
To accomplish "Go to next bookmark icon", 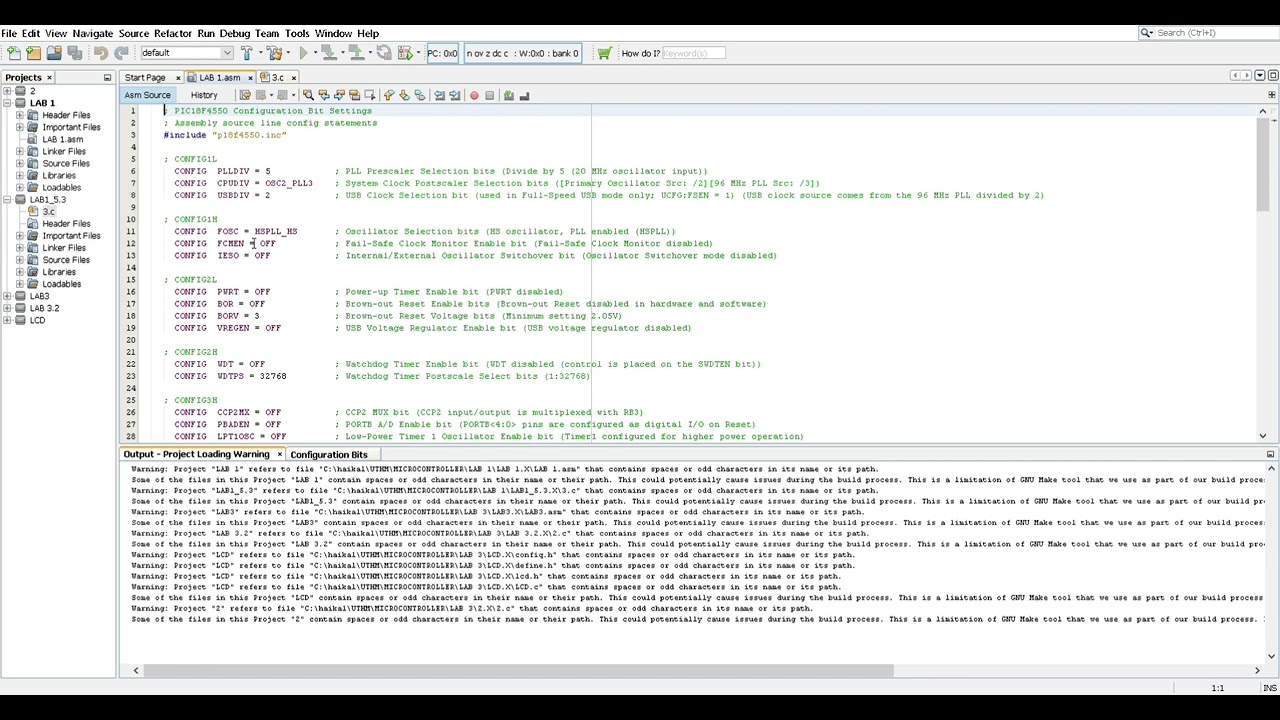I will coord(404,95).
